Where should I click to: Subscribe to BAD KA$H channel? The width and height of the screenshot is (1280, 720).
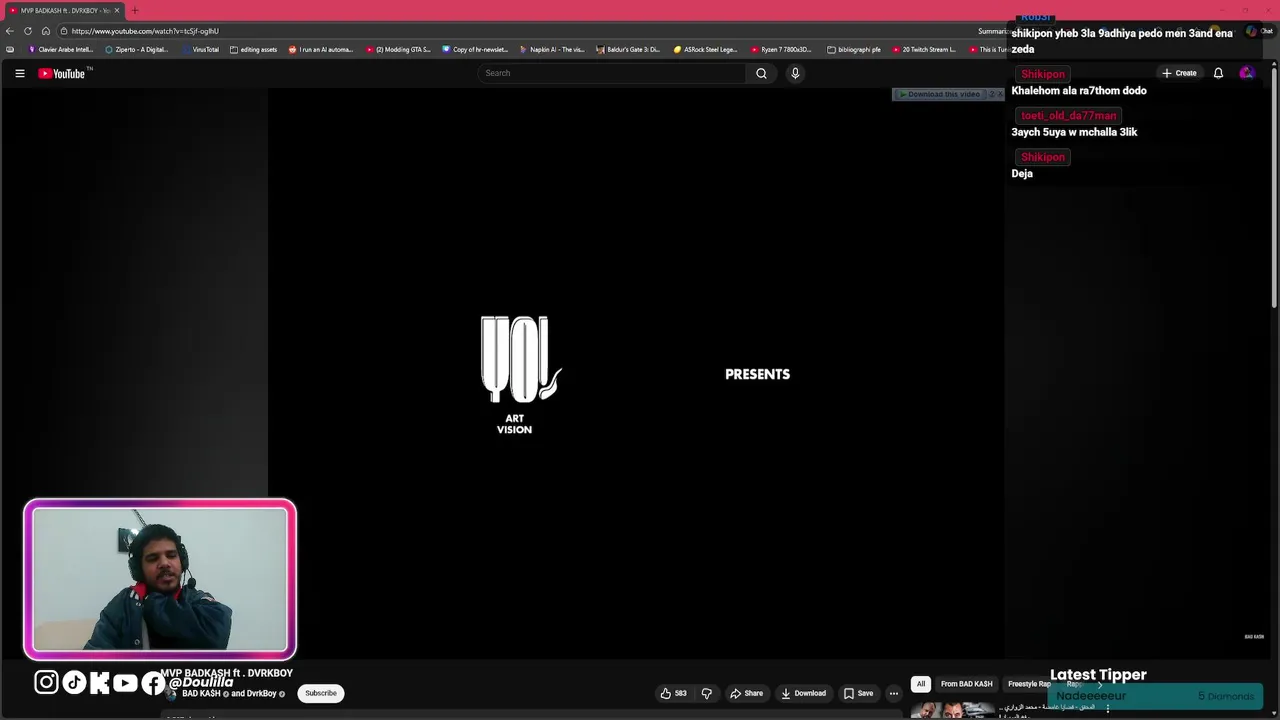pyautogui.click(x=321, y=693)
